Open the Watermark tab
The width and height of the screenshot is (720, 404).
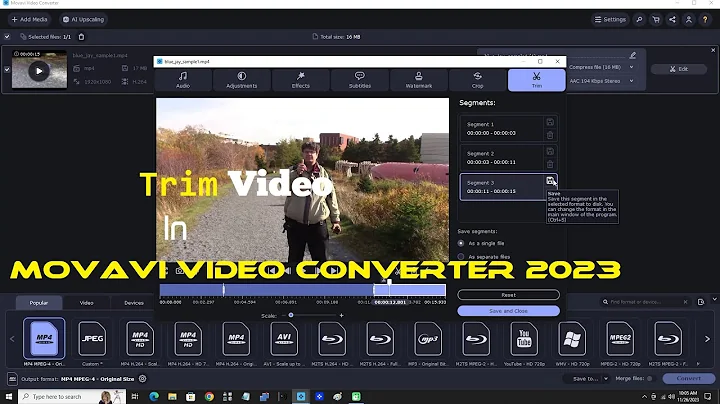(419, 80)
